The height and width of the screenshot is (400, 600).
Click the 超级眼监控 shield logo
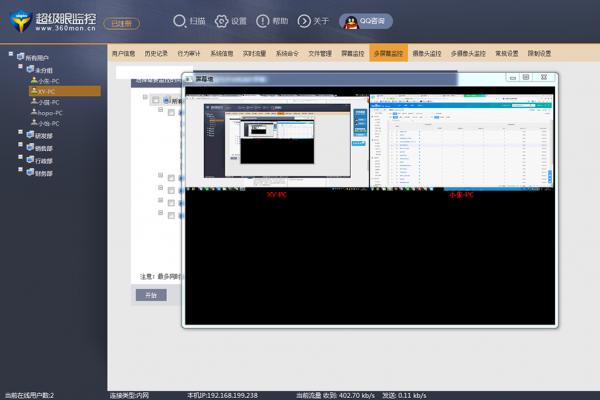(x=17, y=21)
